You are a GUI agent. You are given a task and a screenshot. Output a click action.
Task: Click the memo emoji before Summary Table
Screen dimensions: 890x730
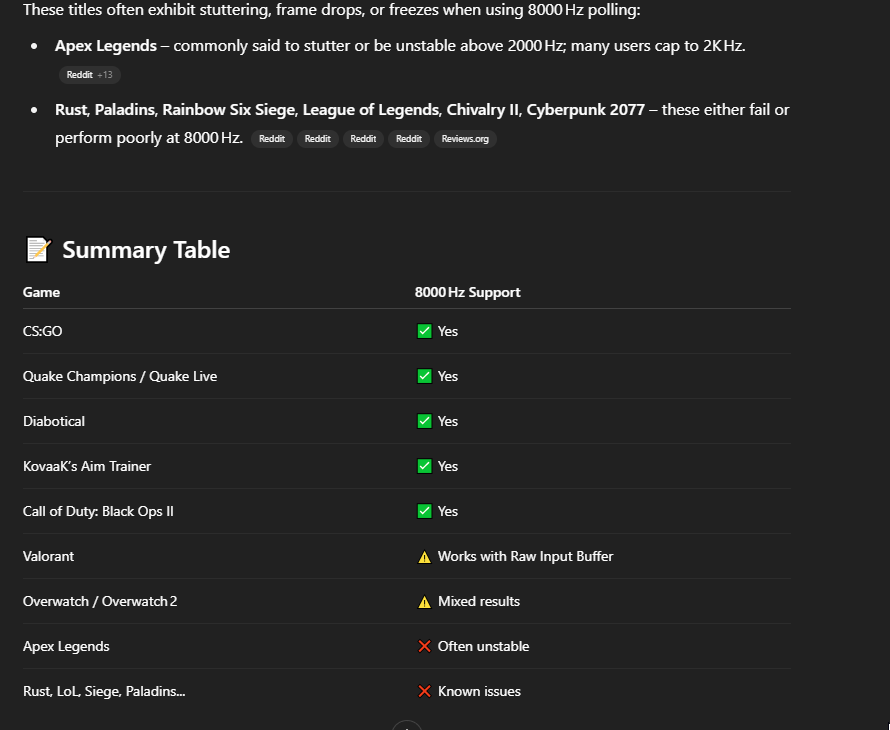coord(37,250)
